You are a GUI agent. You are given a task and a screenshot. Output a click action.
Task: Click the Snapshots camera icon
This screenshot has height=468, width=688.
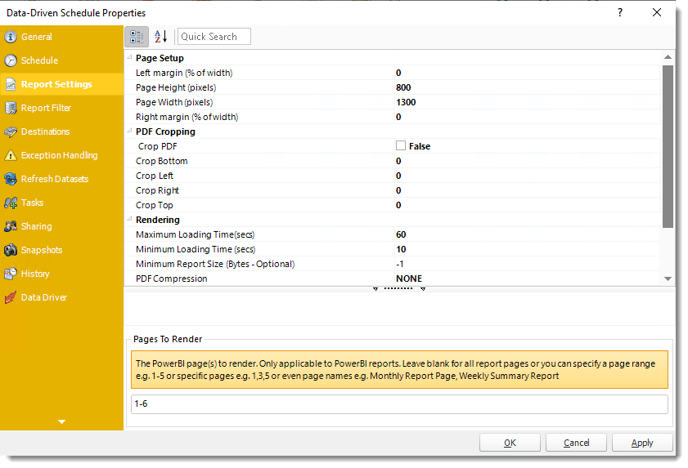tap(11, 250)
